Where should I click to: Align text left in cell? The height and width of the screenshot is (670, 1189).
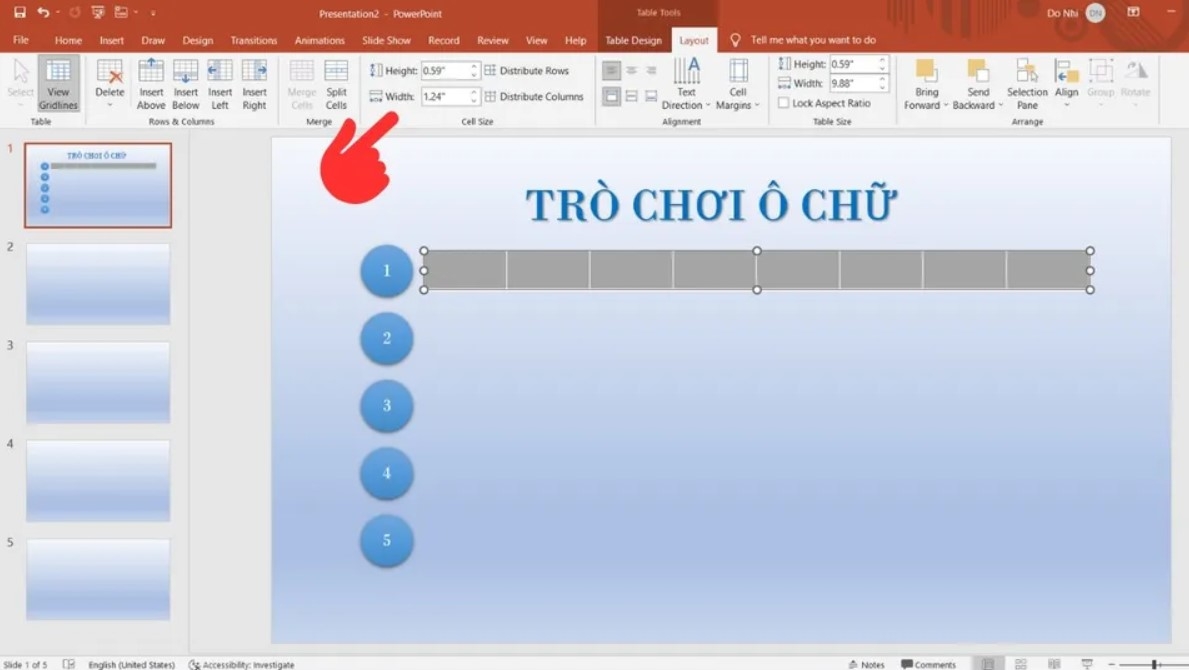point(611,70)
